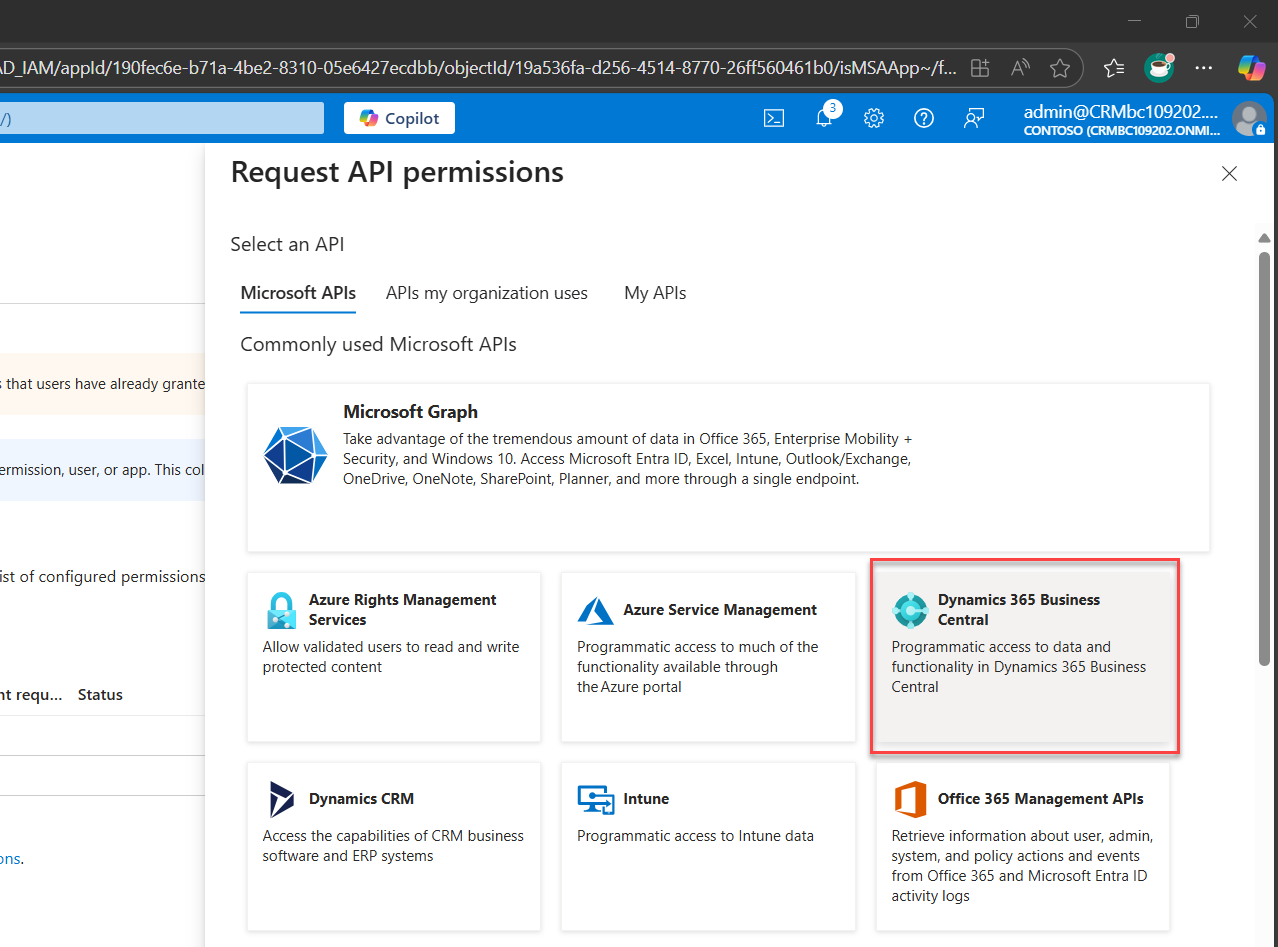Select Azure Rights Management Services card
Viewport: 1278px width, 947px height.
[x=394, y=657]
